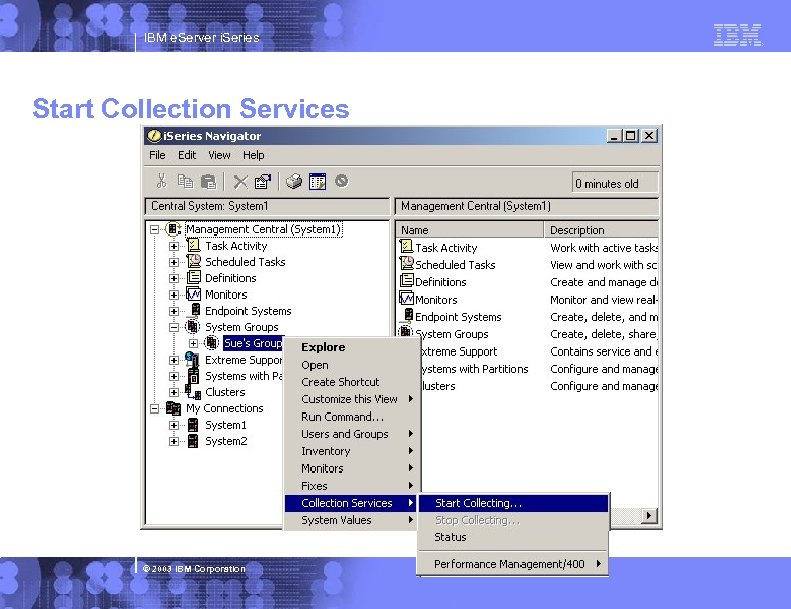Click the Cancel request toolbar icon
791x609 pixels.
click(x=342, y=181)
